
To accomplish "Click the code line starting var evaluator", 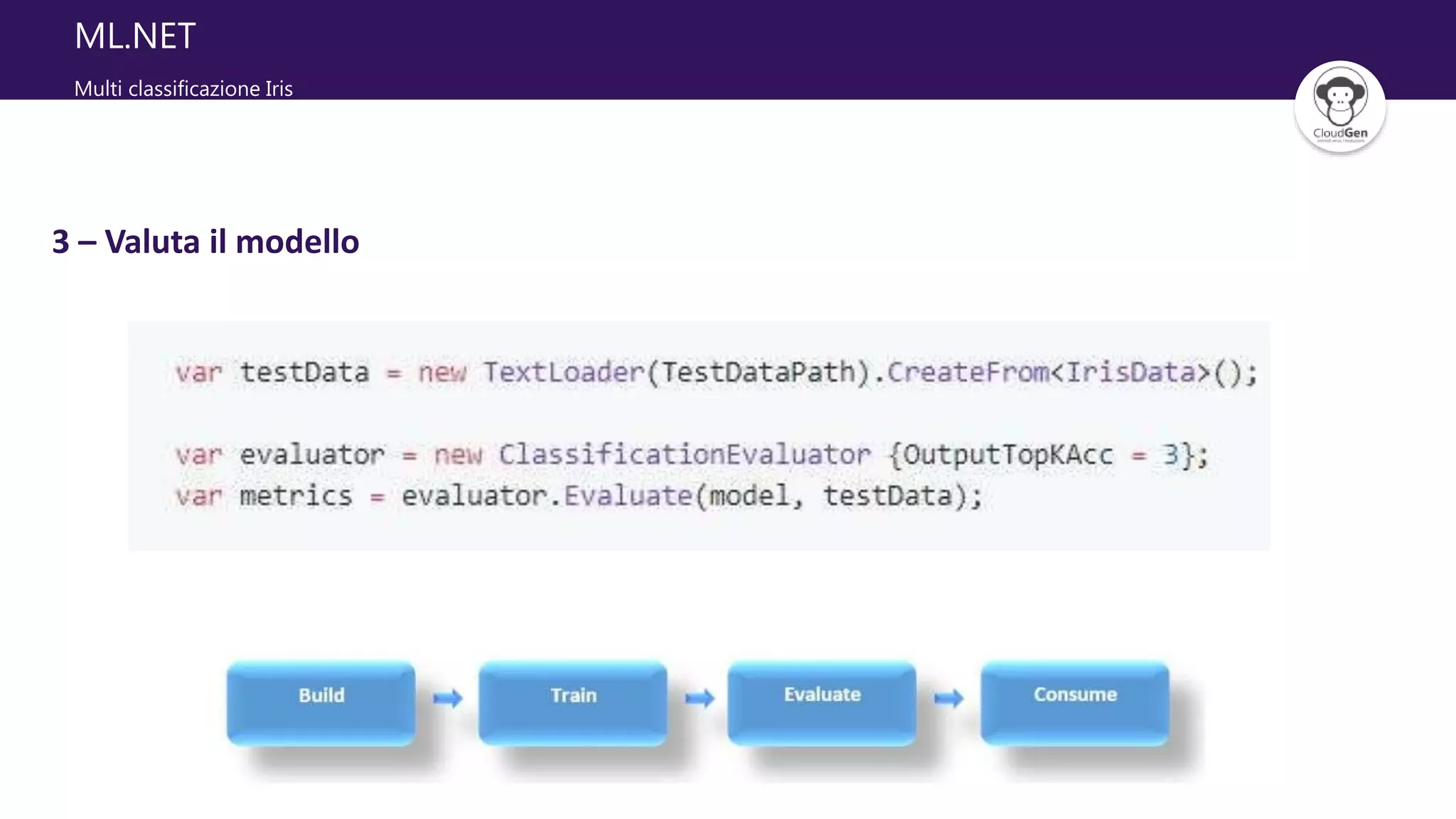I will (692, 455).
